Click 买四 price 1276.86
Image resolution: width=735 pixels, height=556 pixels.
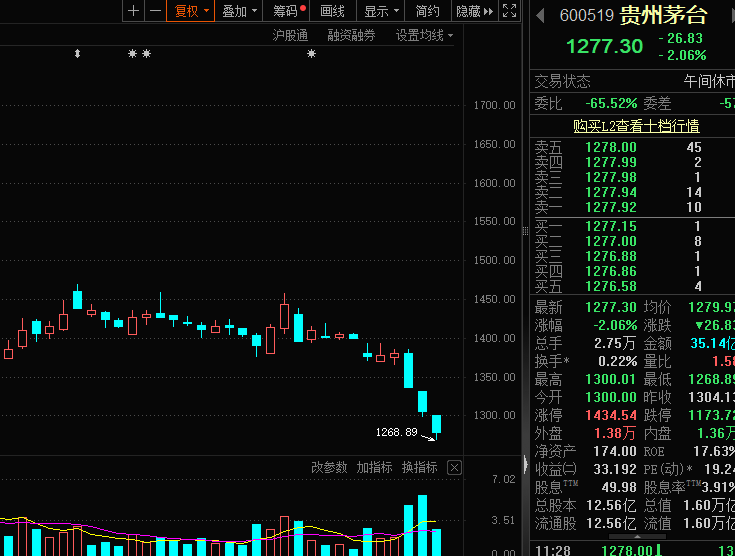[611, 271]
